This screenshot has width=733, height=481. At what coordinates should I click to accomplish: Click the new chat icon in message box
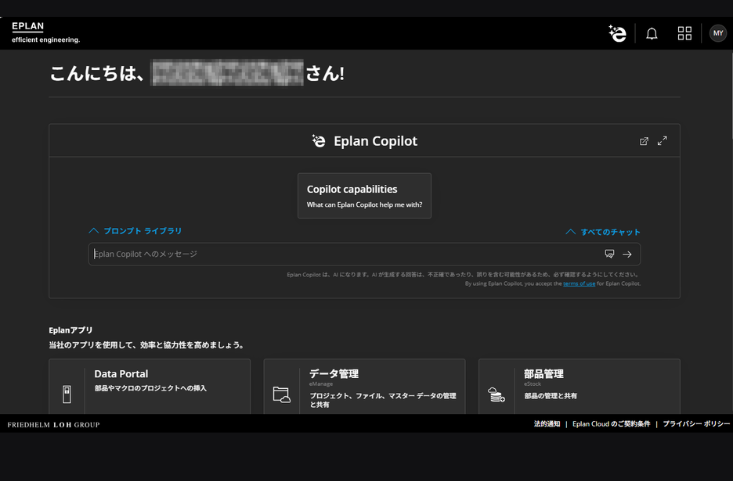[609, 254]
